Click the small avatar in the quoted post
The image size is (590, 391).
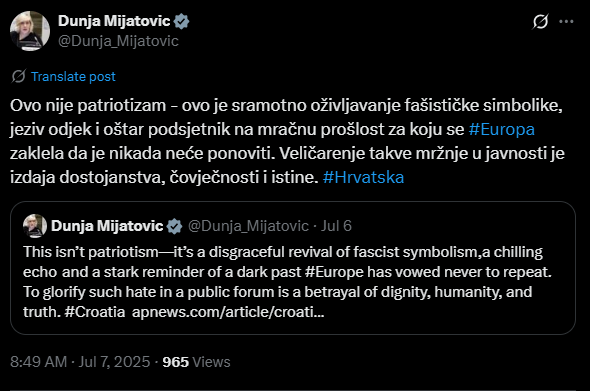(35, 226)
